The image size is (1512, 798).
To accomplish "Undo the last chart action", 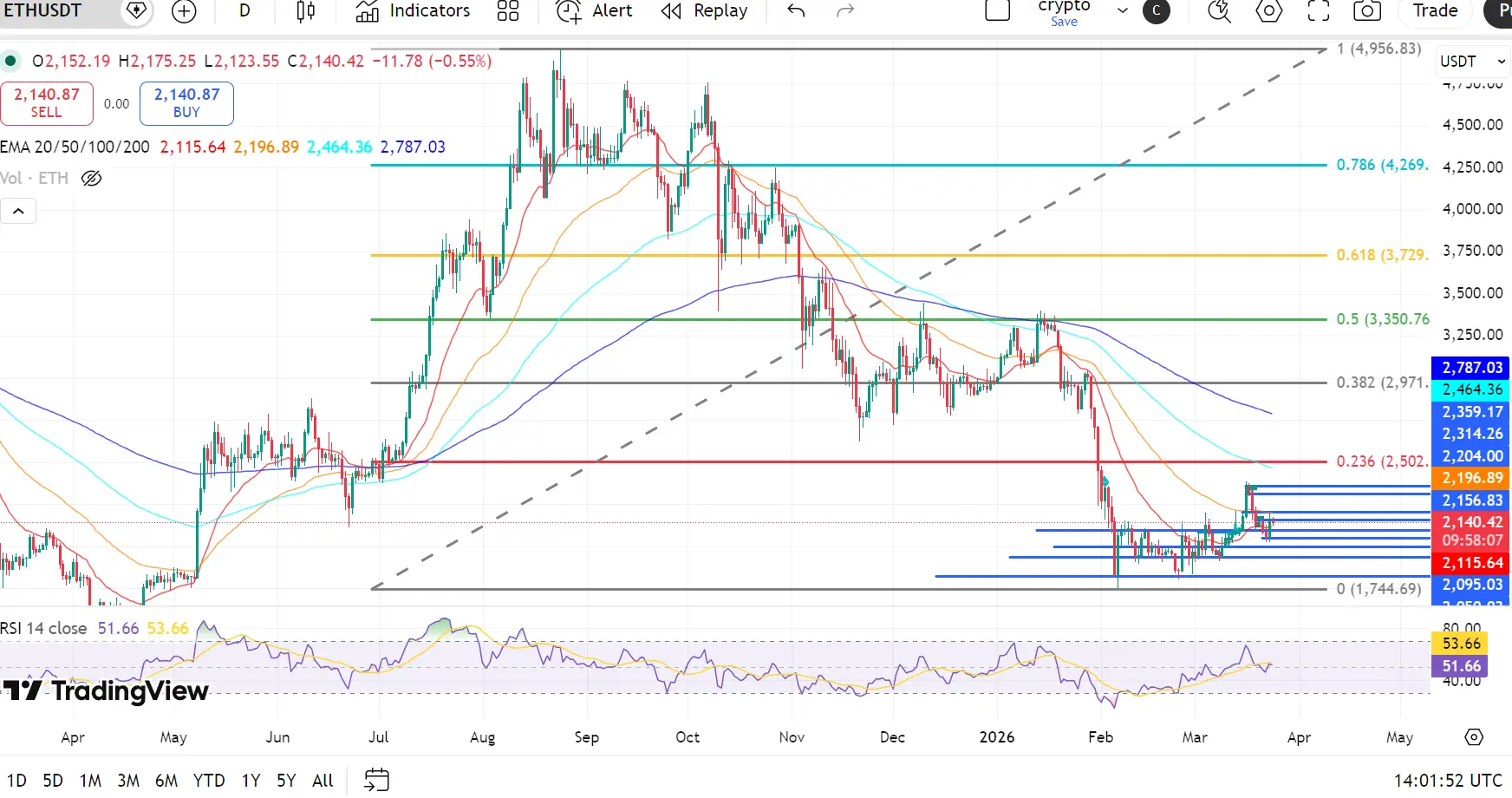I will pyautogui.click(x=796, y=10).
